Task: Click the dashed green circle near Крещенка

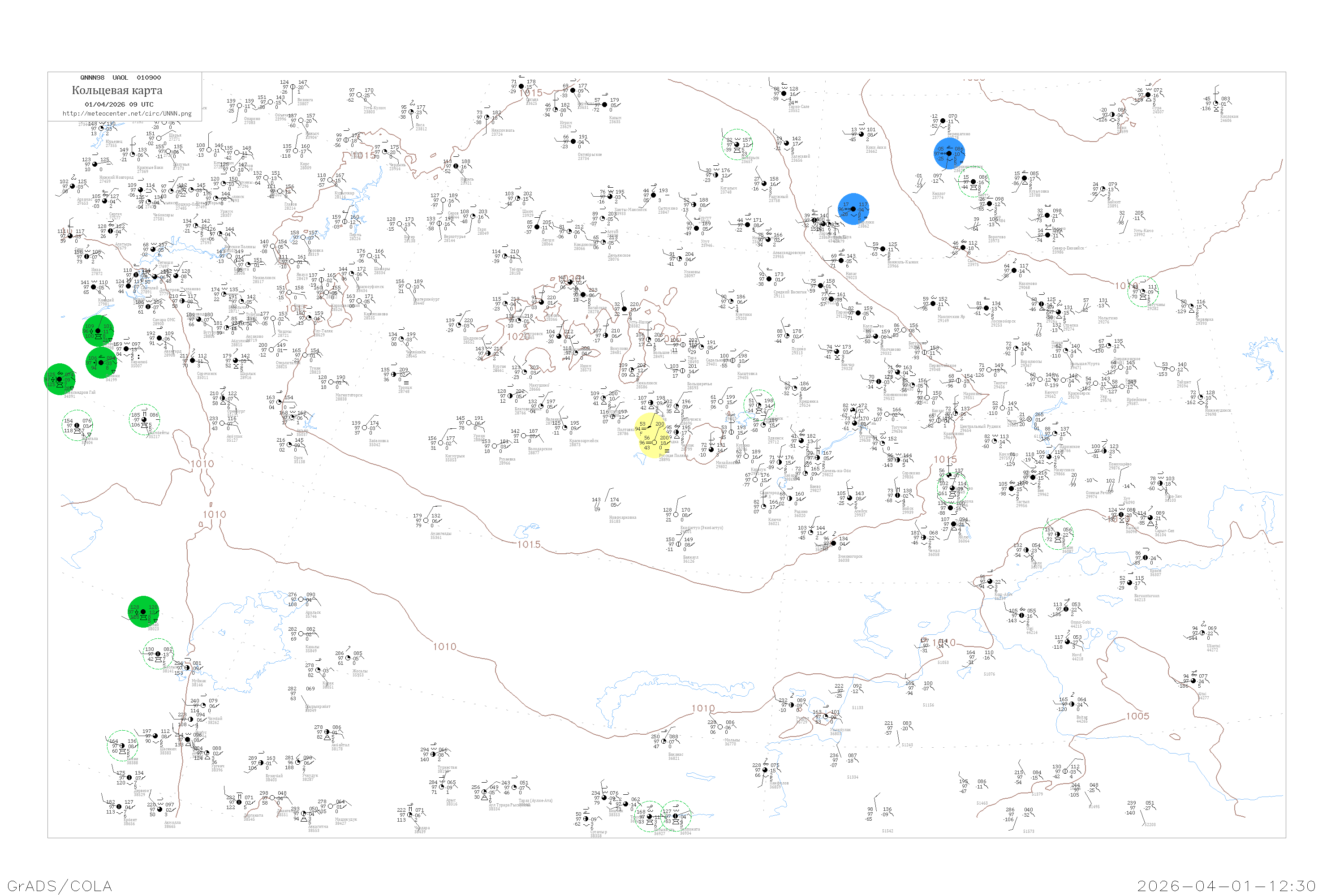Action: click(759, 405)
